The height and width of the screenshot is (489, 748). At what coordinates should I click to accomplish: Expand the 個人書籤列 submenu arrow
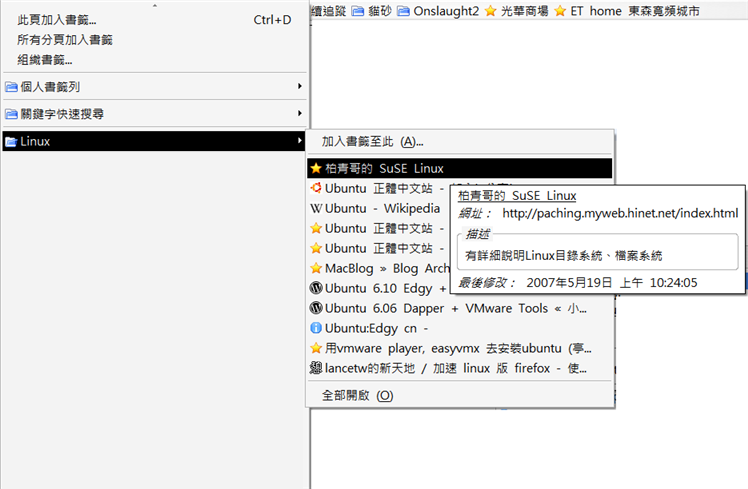pyautogui.click(x=300, y=86)
